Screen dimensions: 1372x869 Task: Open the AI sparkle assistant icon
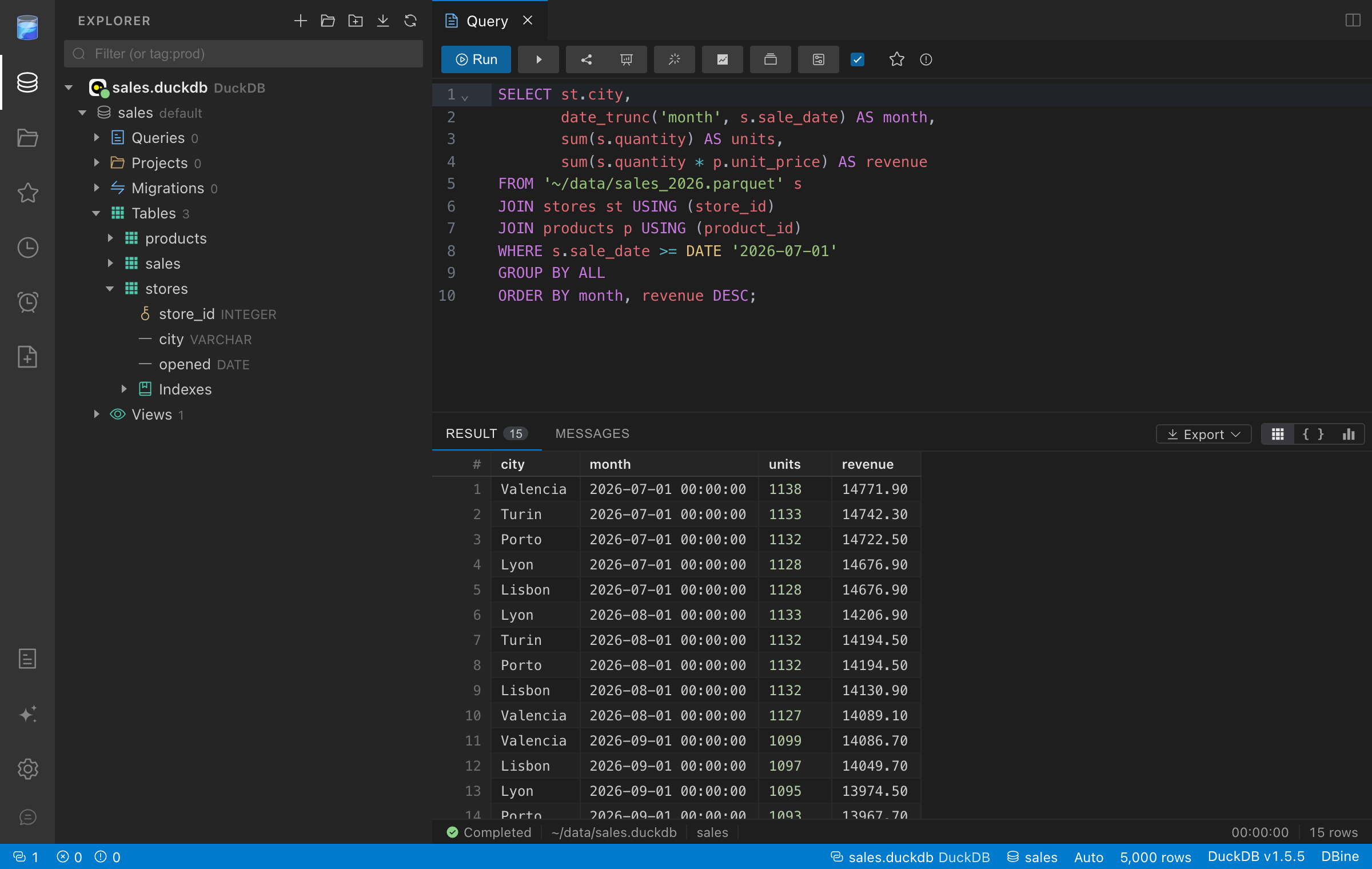[27, 714]
